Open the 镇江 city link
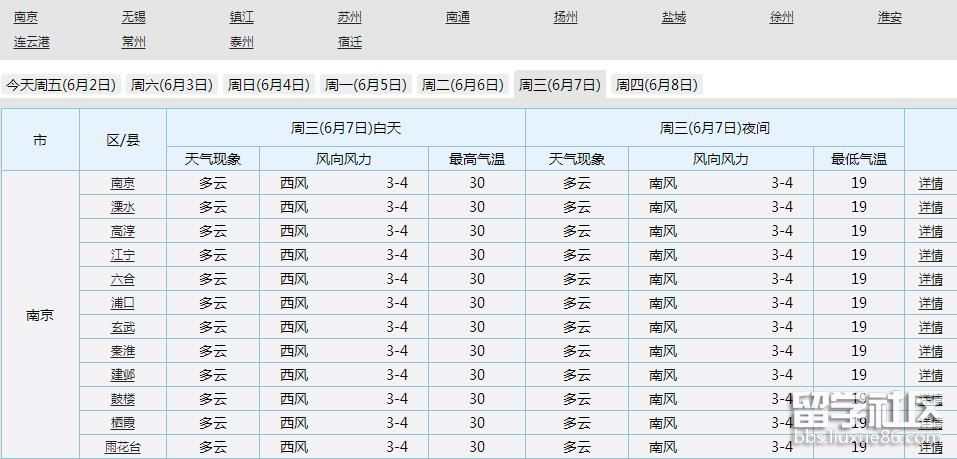This screenshot has width=957, height=459. click(242, 18)
